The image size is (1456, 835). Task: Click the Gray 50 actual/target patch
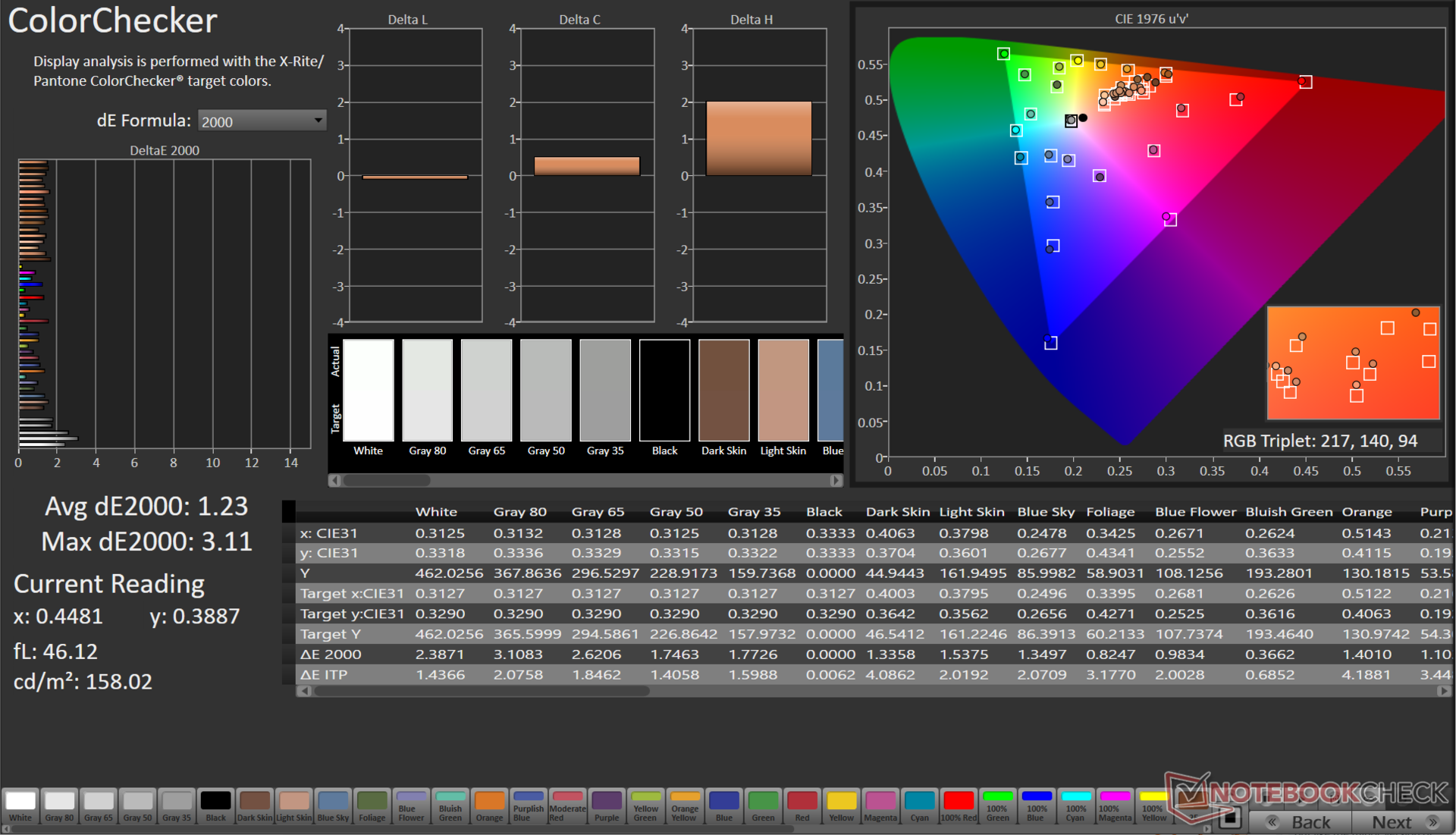coord(546,390)
